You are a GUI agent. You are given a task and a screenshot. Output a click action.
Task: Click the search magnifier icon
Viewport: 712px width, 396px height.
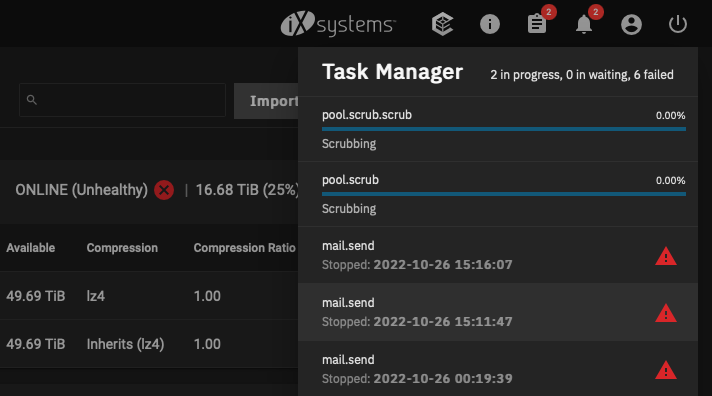pyautogui.click(x=31, y=99)
